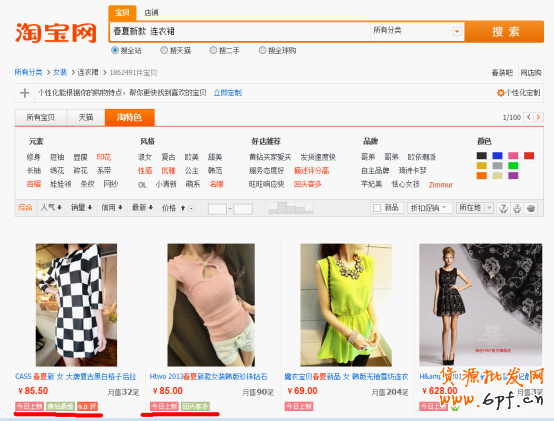Click the 7-day return filter icon

[503, 208]
